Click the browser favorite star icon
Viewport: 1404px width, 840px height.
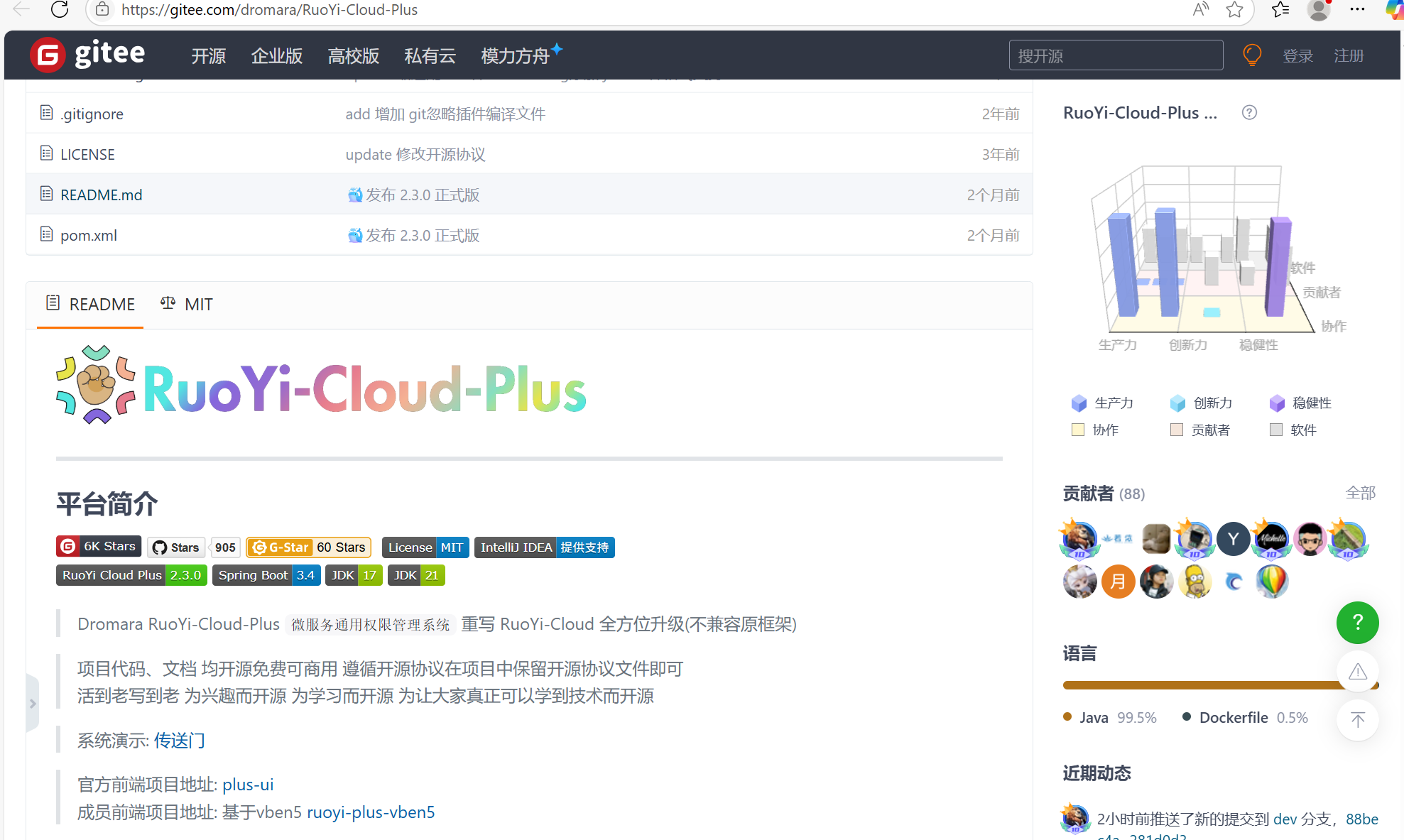click(x=1234, y=9)
